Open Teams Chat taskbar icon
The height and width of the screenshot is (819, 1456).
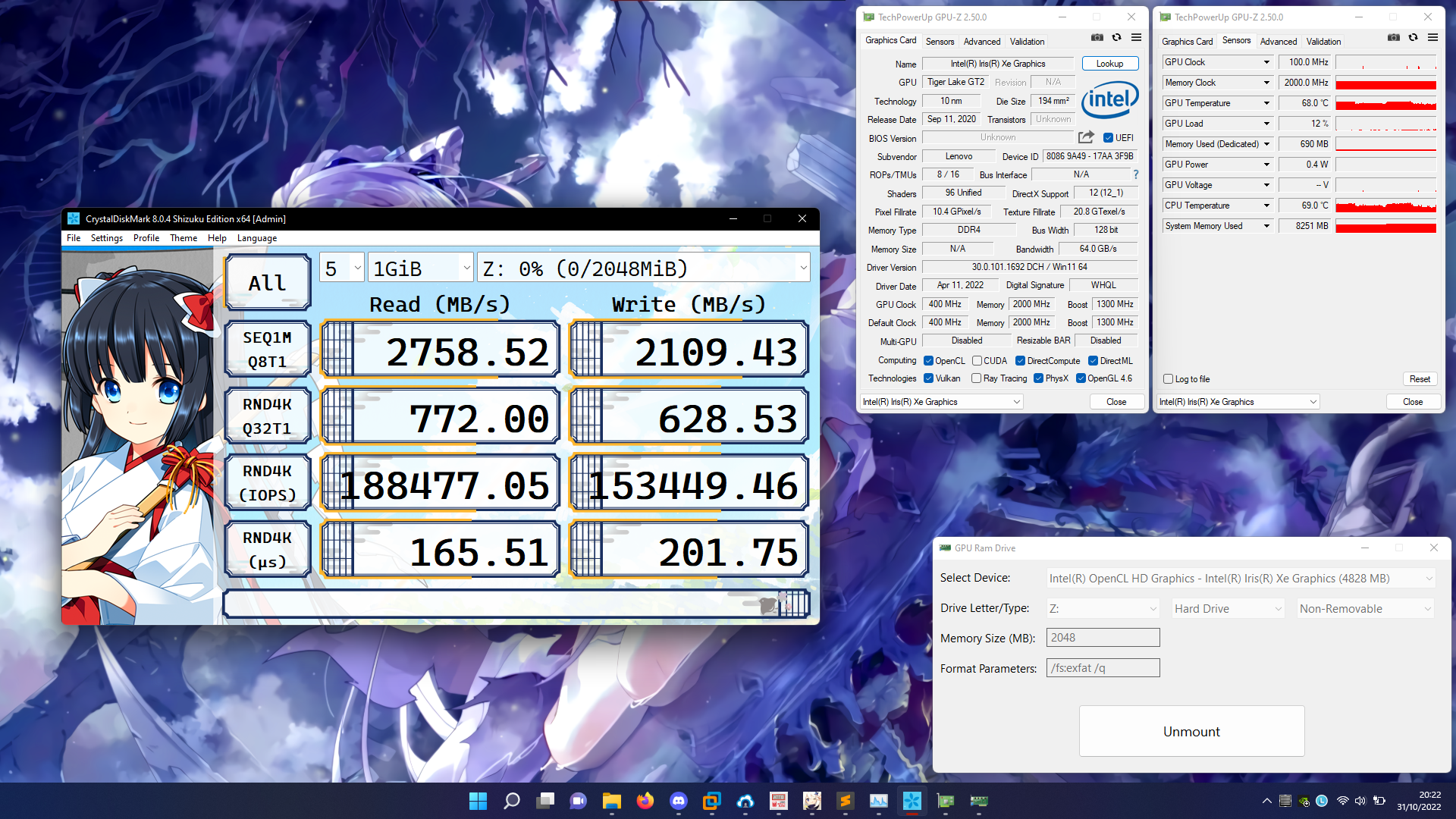pos(579,801)
